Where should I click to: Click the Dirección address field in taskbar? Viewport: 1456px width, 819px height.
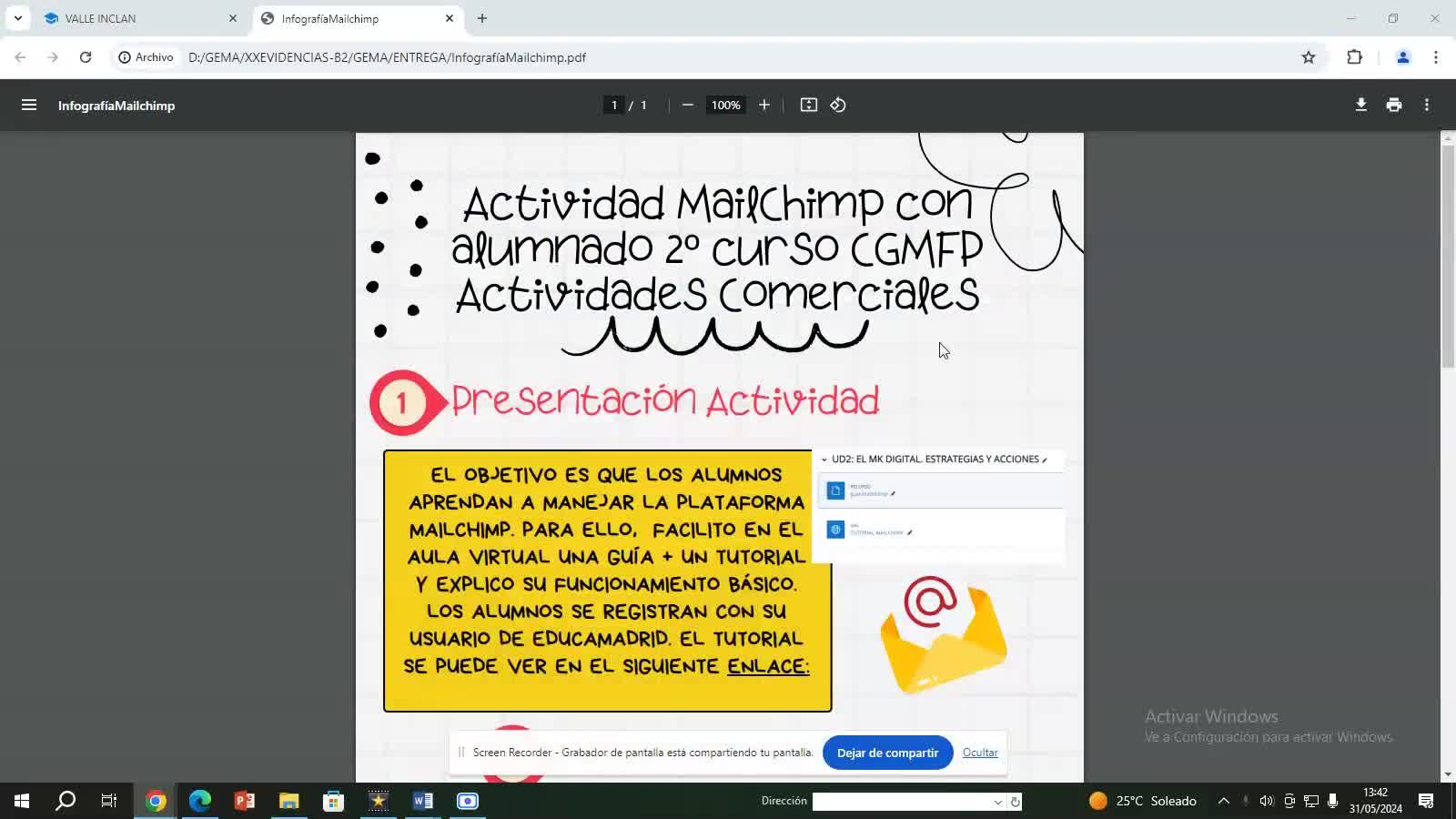[902, 802]
